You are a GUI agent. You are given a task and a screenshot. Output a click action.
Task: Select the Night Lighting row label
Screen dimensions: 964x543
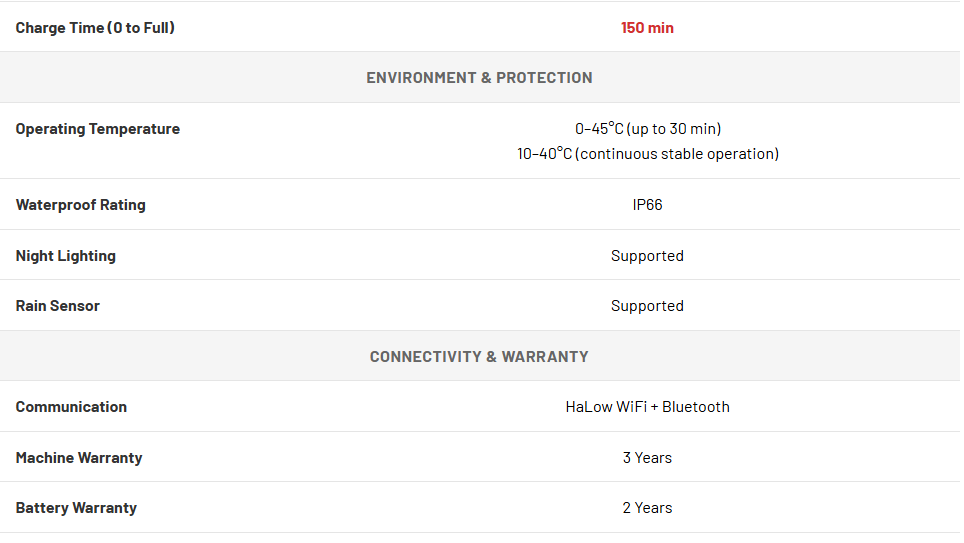point(66,256)
